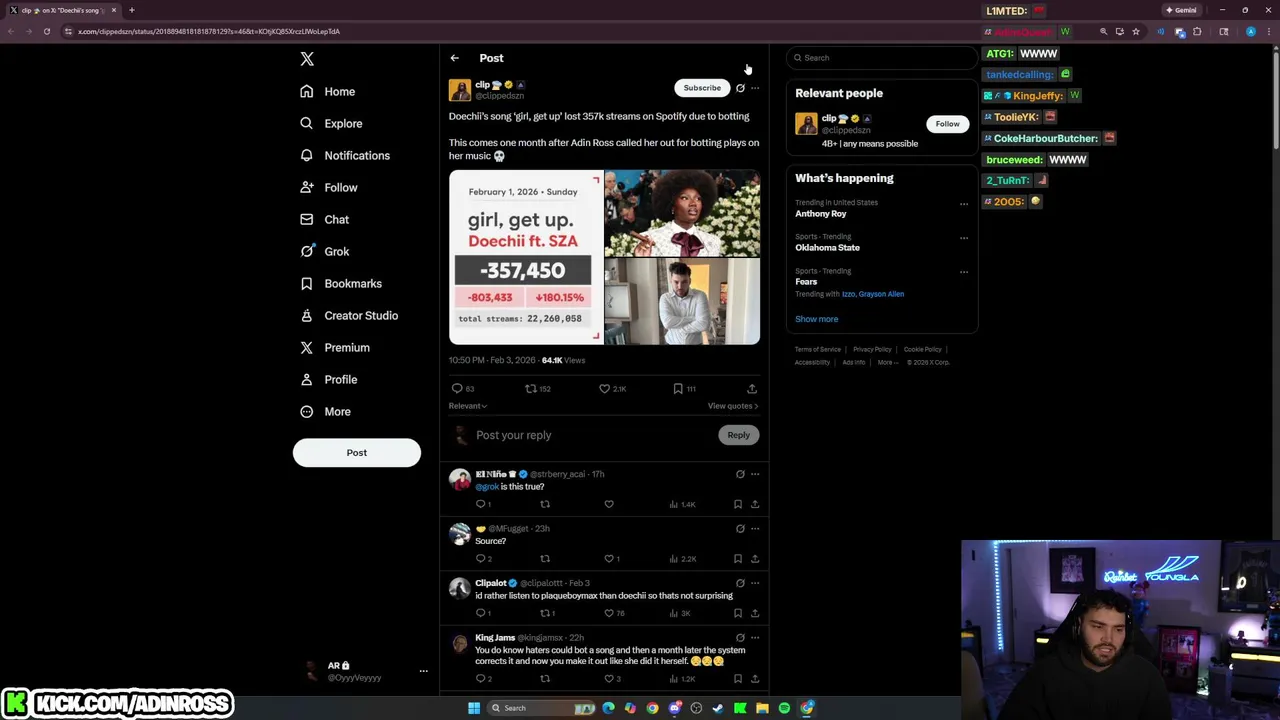This screenshot has width=1280, height=720.
Task: Click the reply icon on main post
Action: (x=457, y=388)
